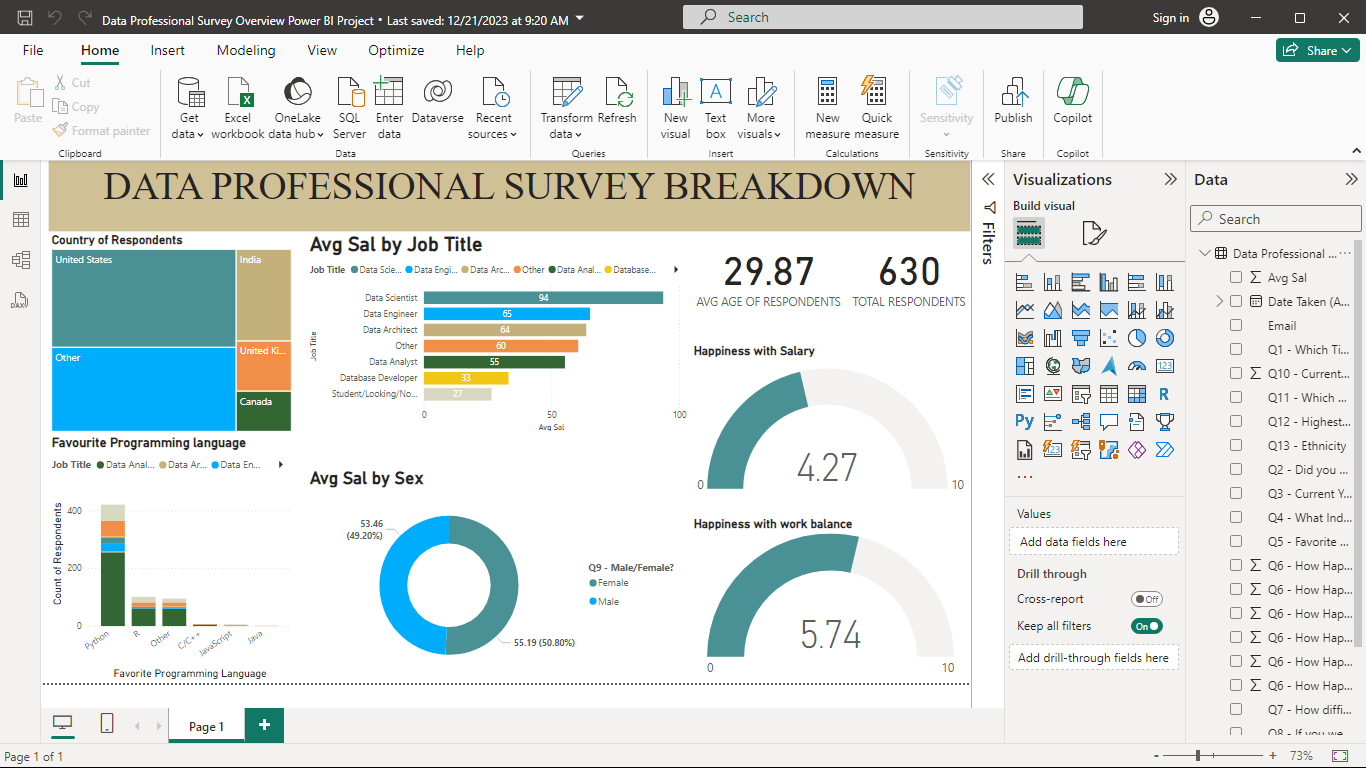Screen dimensions: 1366x768
Task: Turn off the Keep all filters toggle
Action: [x=1147, y=626]
